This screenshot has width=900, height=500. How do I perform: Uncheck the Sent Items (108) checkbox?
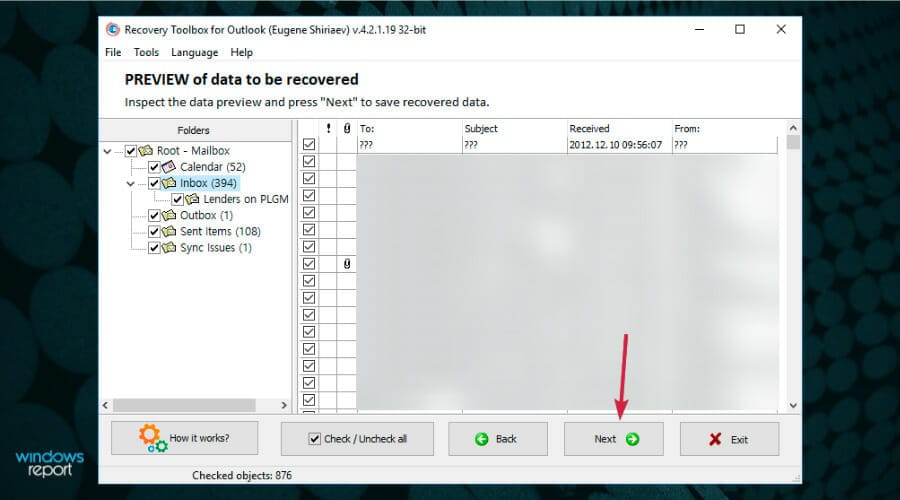pyautogui.click(x=154, y=231)
